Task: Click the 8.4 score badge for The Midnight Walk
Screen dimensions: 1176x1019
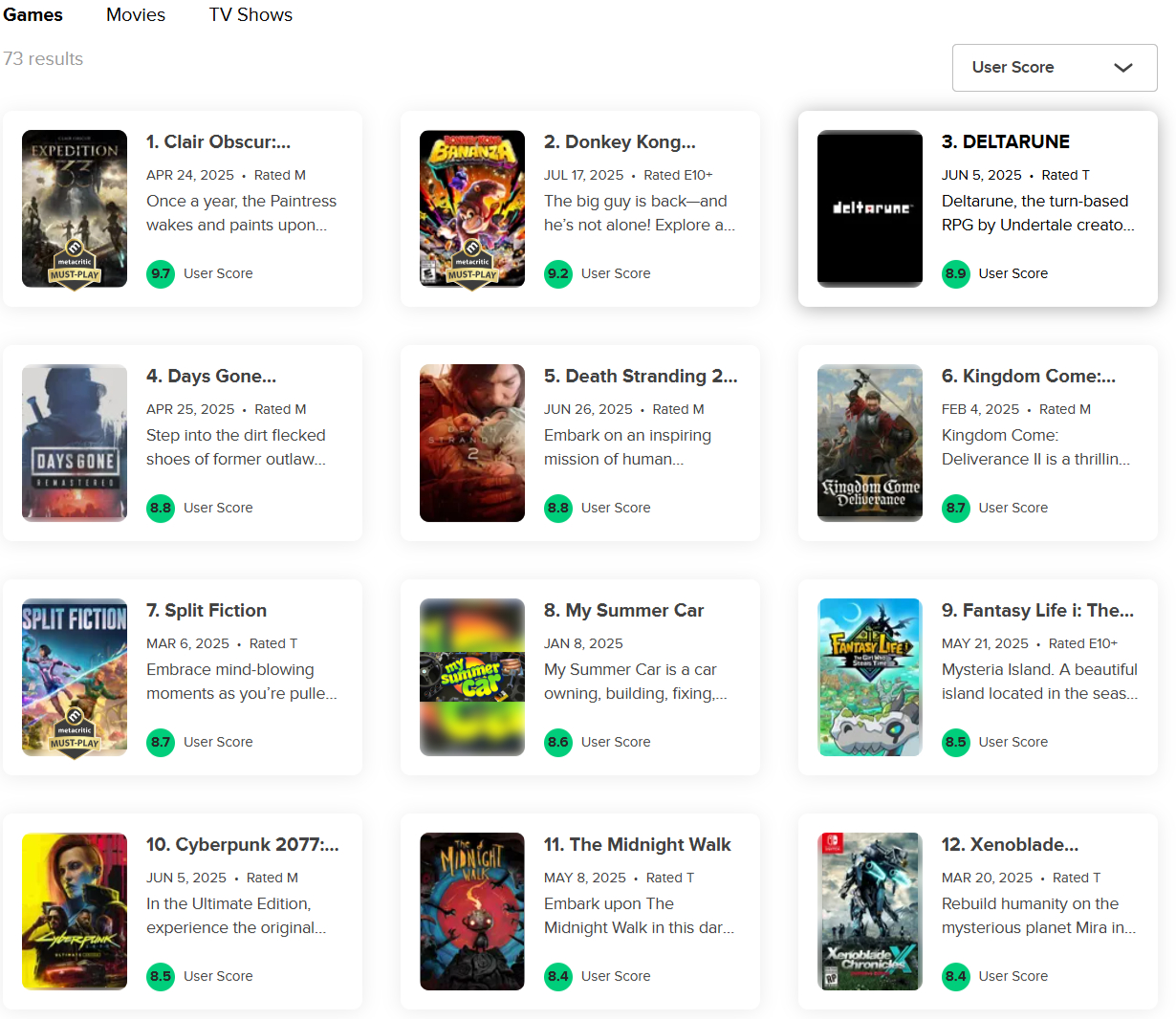Action: click(x=558, y=976)
